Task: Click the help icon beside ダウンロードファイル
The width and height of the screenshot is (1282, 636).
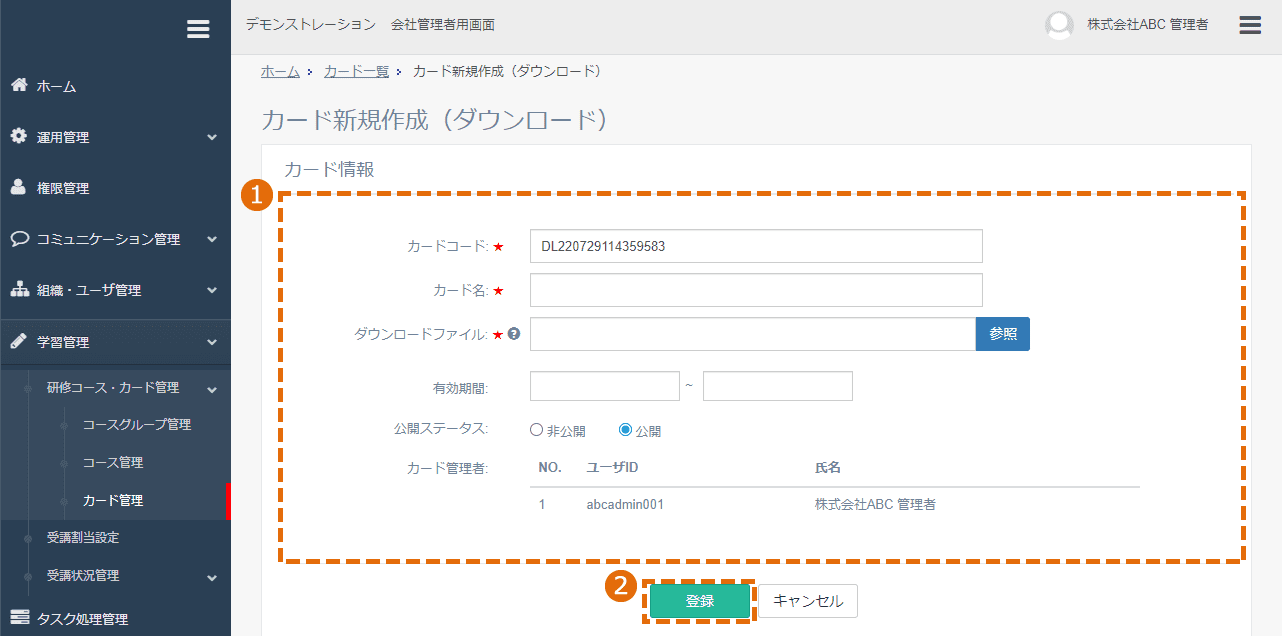Action: [x=514, y=334]
